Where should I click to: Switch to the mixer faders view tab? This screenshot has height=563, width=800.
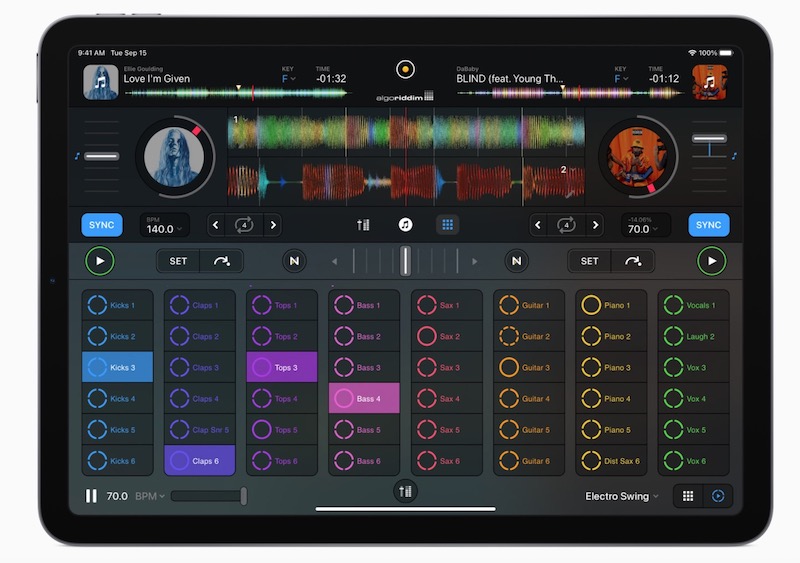[x=363, y=225]
